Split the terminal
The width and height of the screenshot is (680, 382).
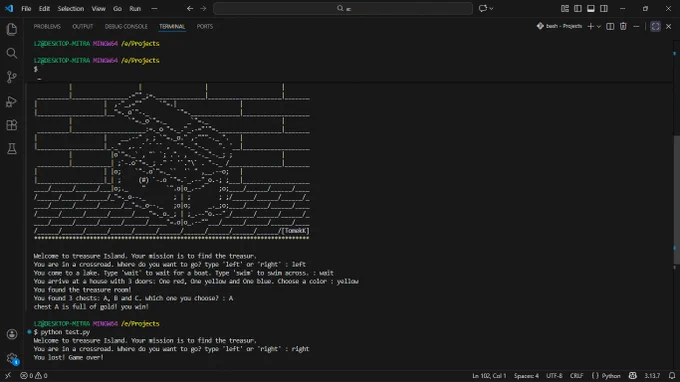tap(610, 26)
